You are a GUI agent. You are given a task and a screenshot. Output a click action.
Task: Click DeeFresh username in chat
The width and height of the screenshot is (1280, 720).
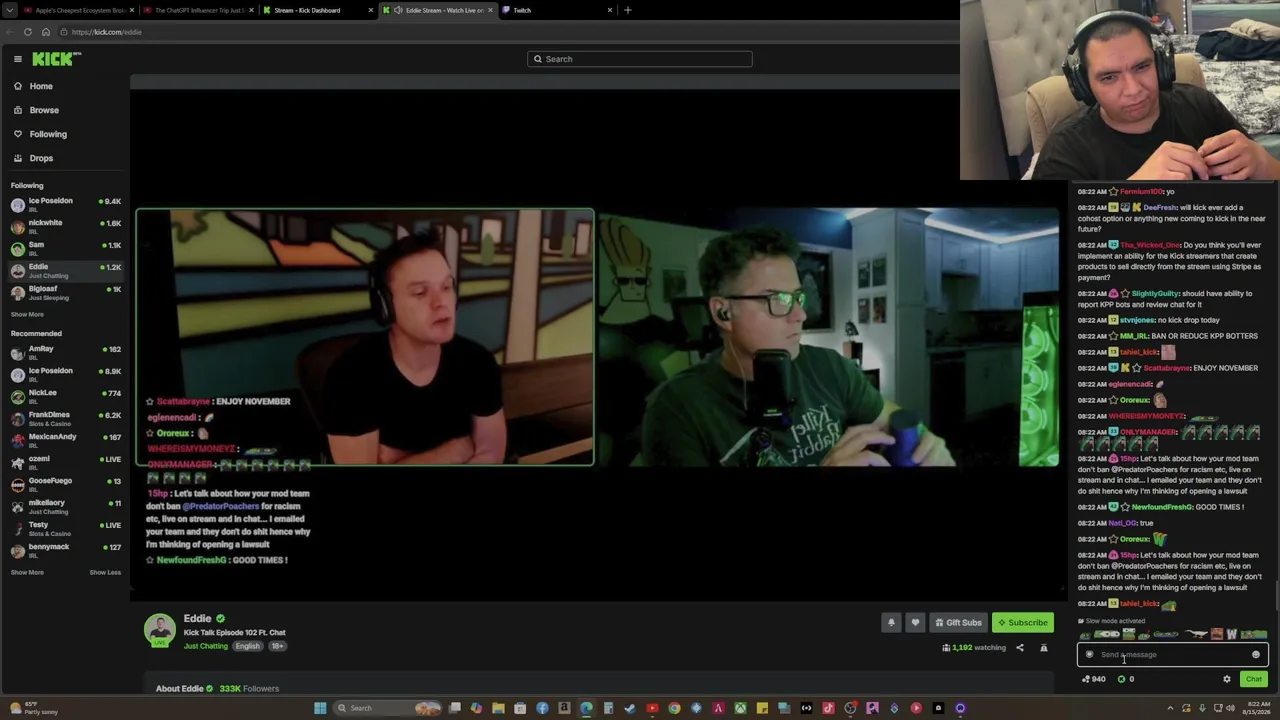1160,208
